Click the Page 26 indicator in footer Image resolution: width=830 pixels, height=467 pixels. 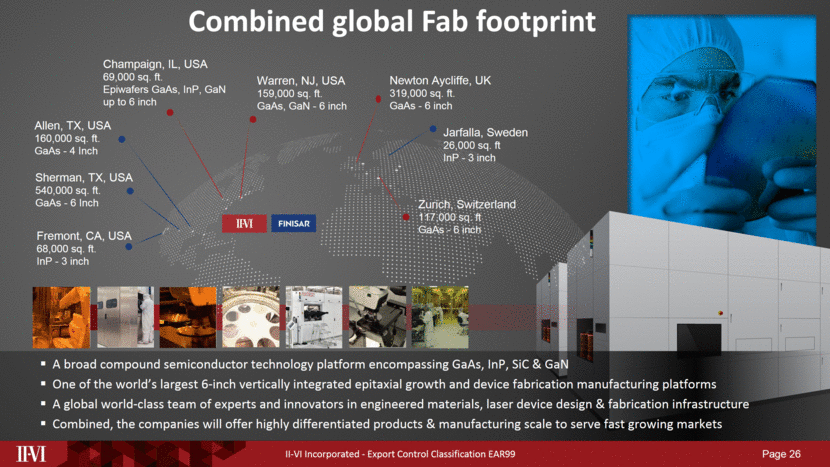(x=781, y=455)
